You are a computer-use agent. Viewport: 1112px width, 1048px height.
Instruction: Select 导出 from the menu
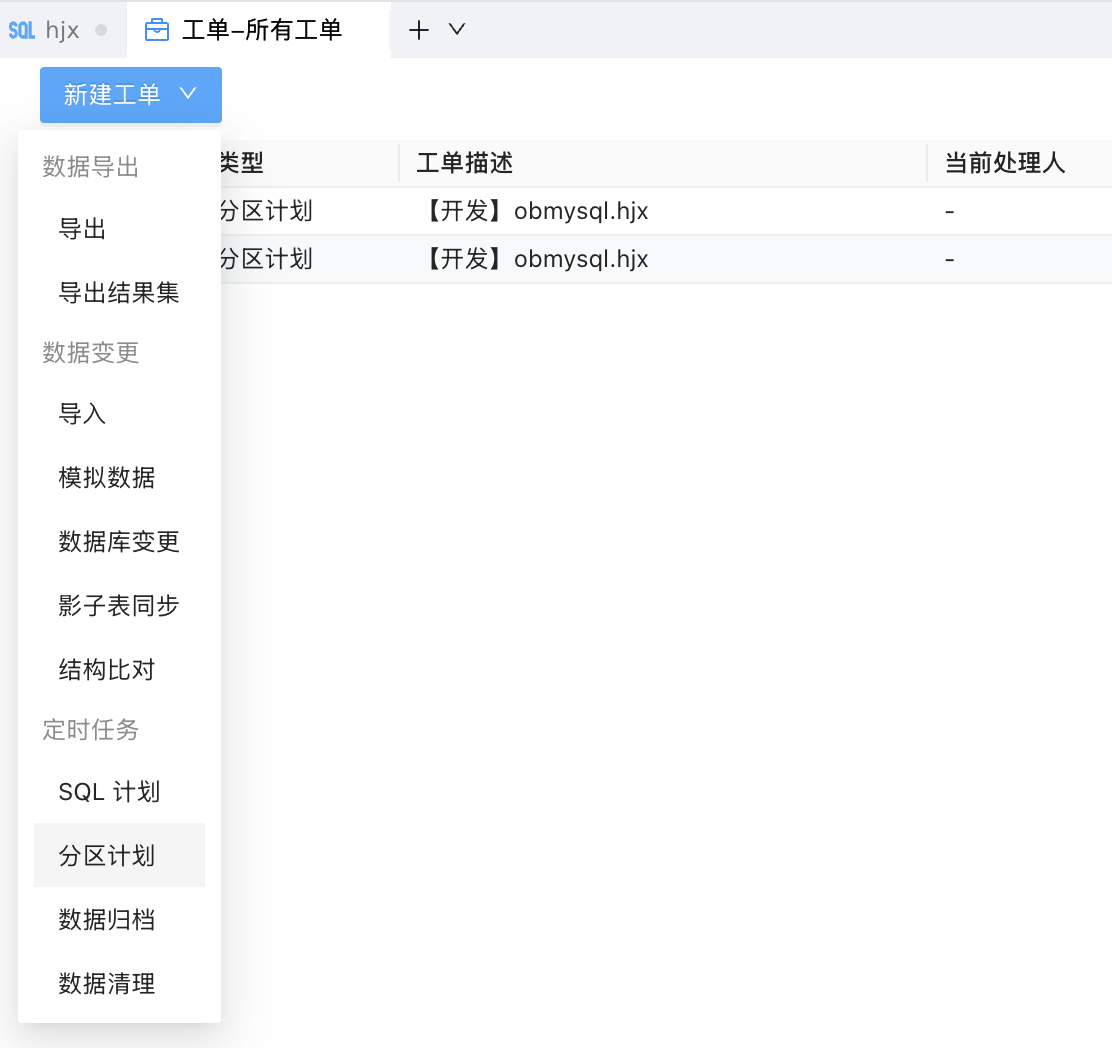(x=83, y=230)
